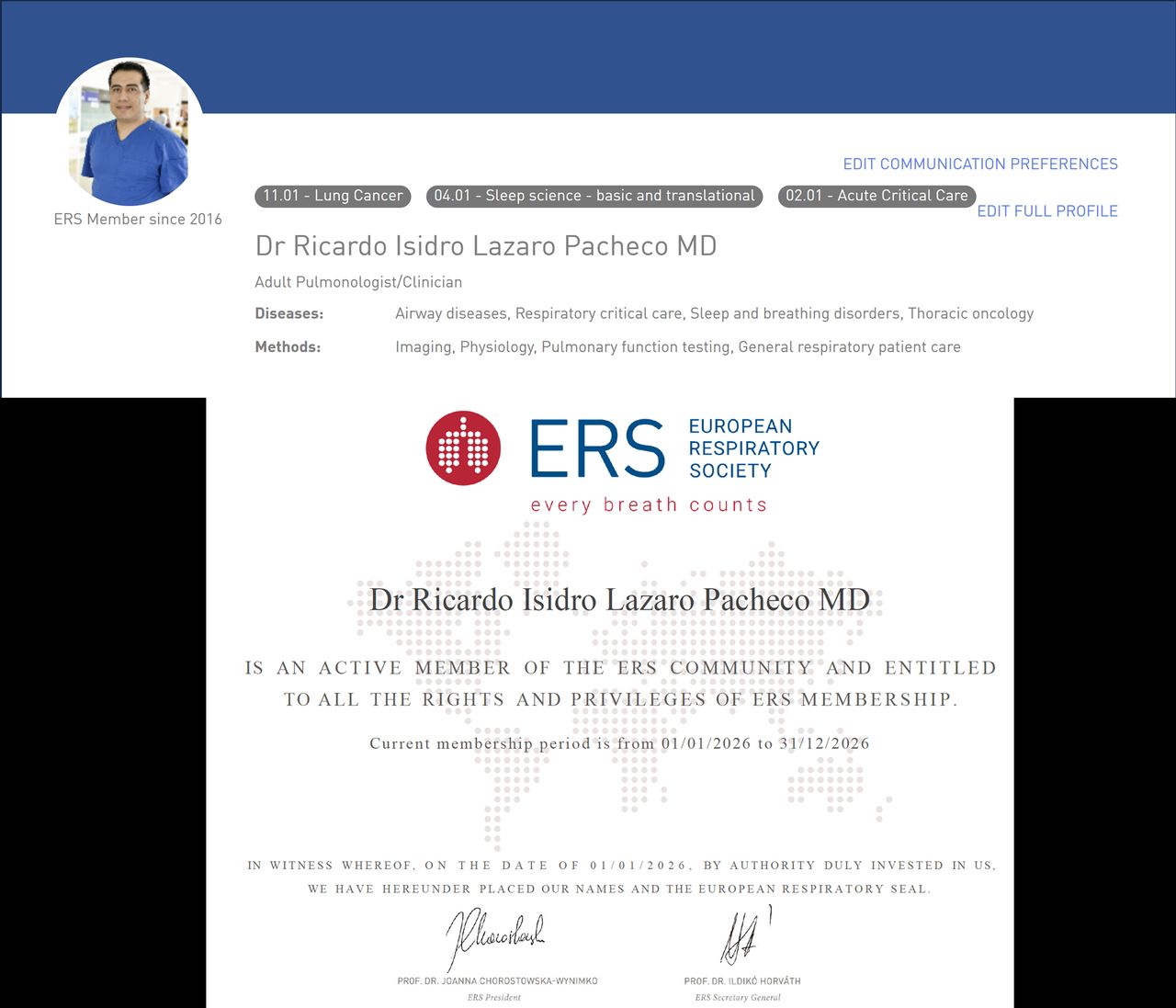Click the 'Diseases:' label
Viewport: 1176px width, 1008px height.
289,314
